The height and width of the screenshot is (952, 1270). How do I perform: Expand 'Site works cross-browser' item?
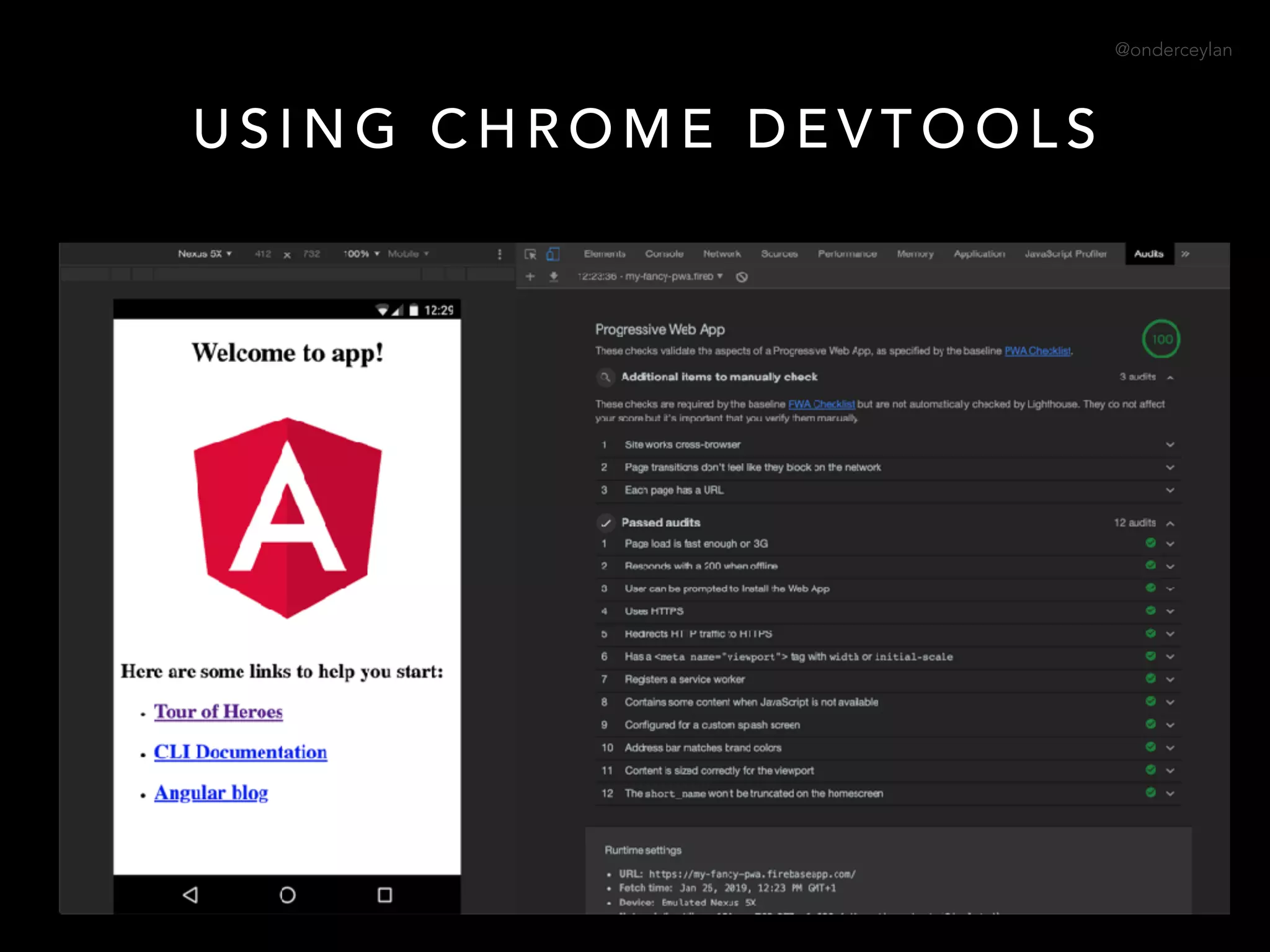click(1170, 444)
